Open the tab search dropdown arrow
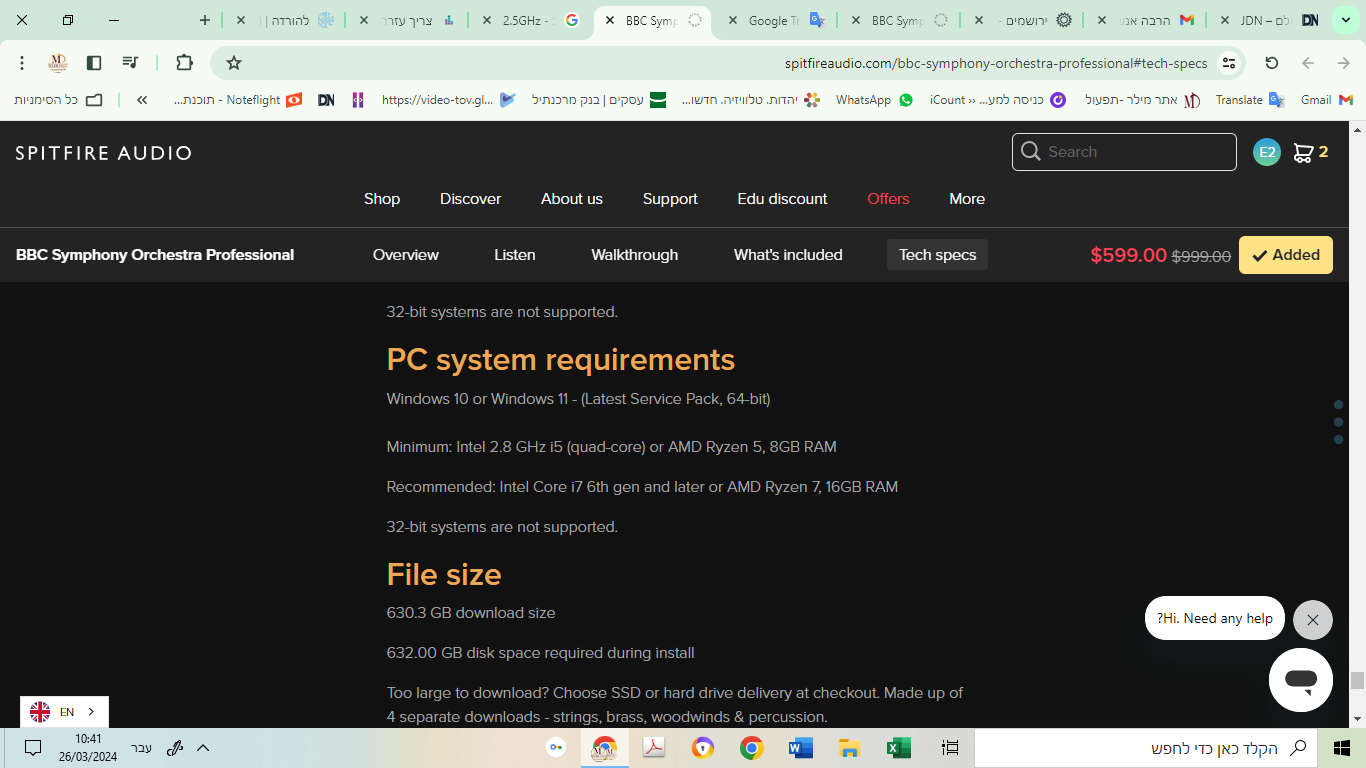This screenshot has width=1366, height=768. tap(1346, 20)
